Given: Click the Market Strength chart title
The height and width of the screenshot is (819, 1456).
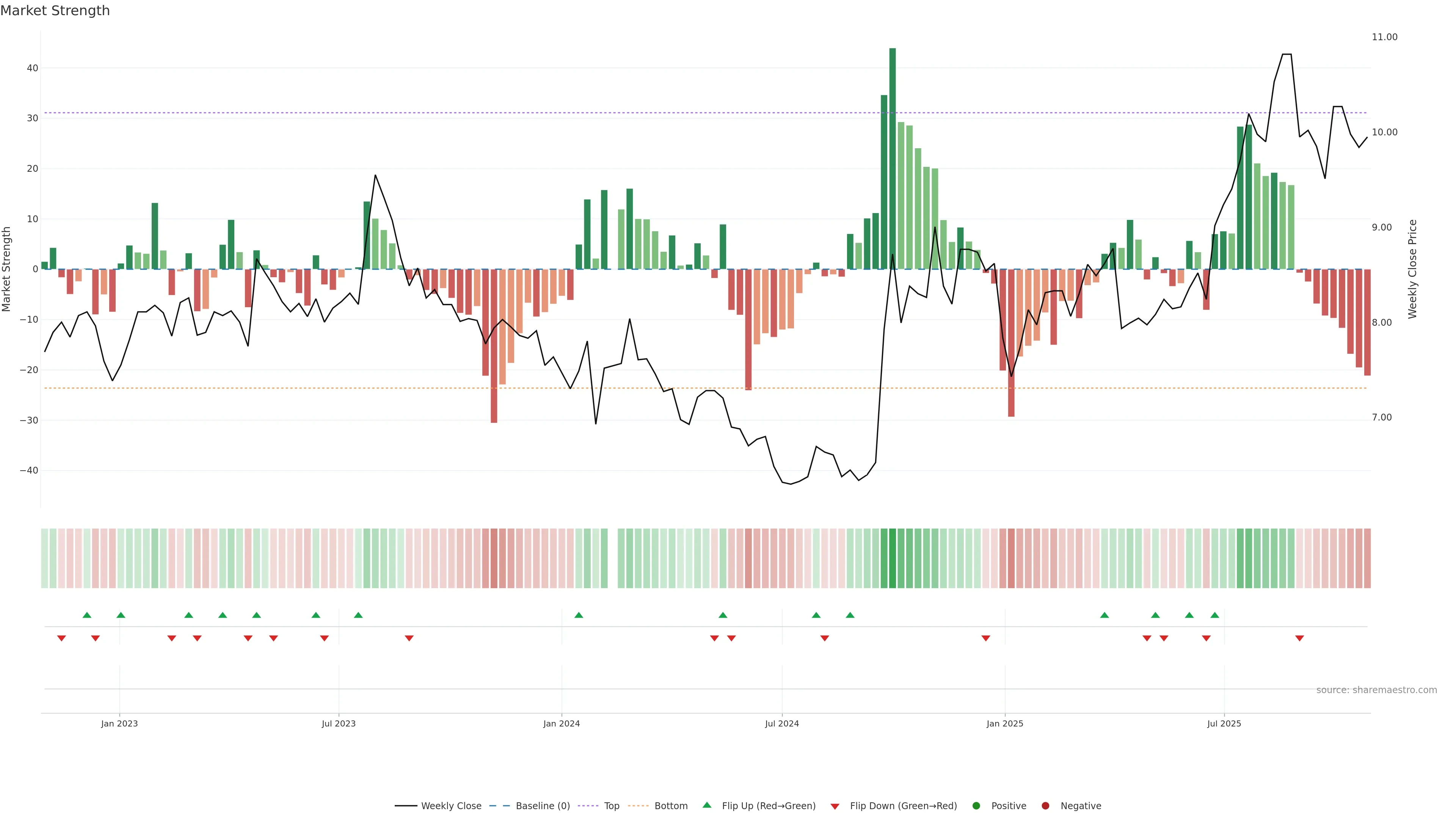Looking at the screenshot, I should point(55,11).
